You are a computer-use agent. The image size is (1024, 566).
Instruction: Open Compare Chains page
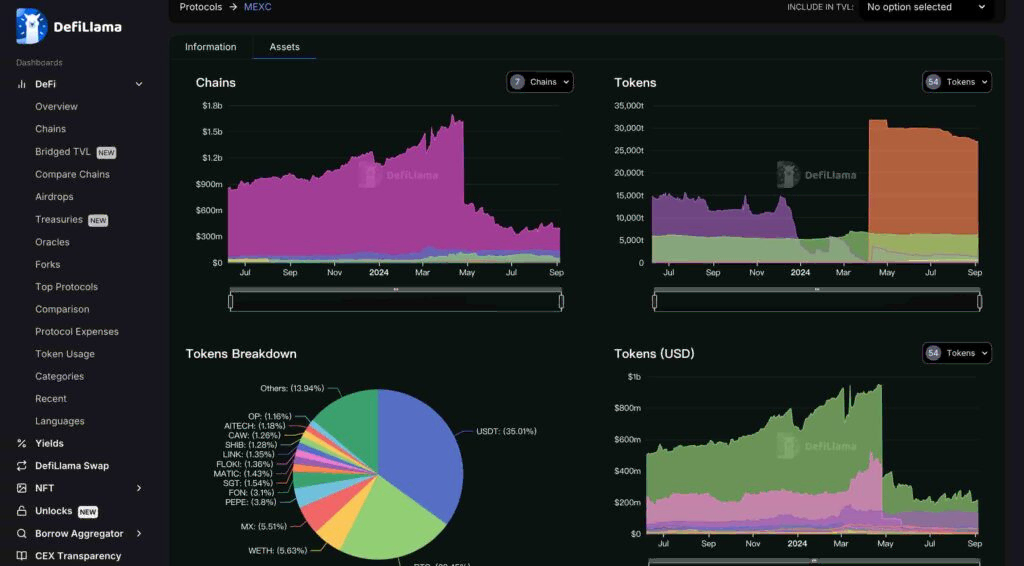(72, 174)
